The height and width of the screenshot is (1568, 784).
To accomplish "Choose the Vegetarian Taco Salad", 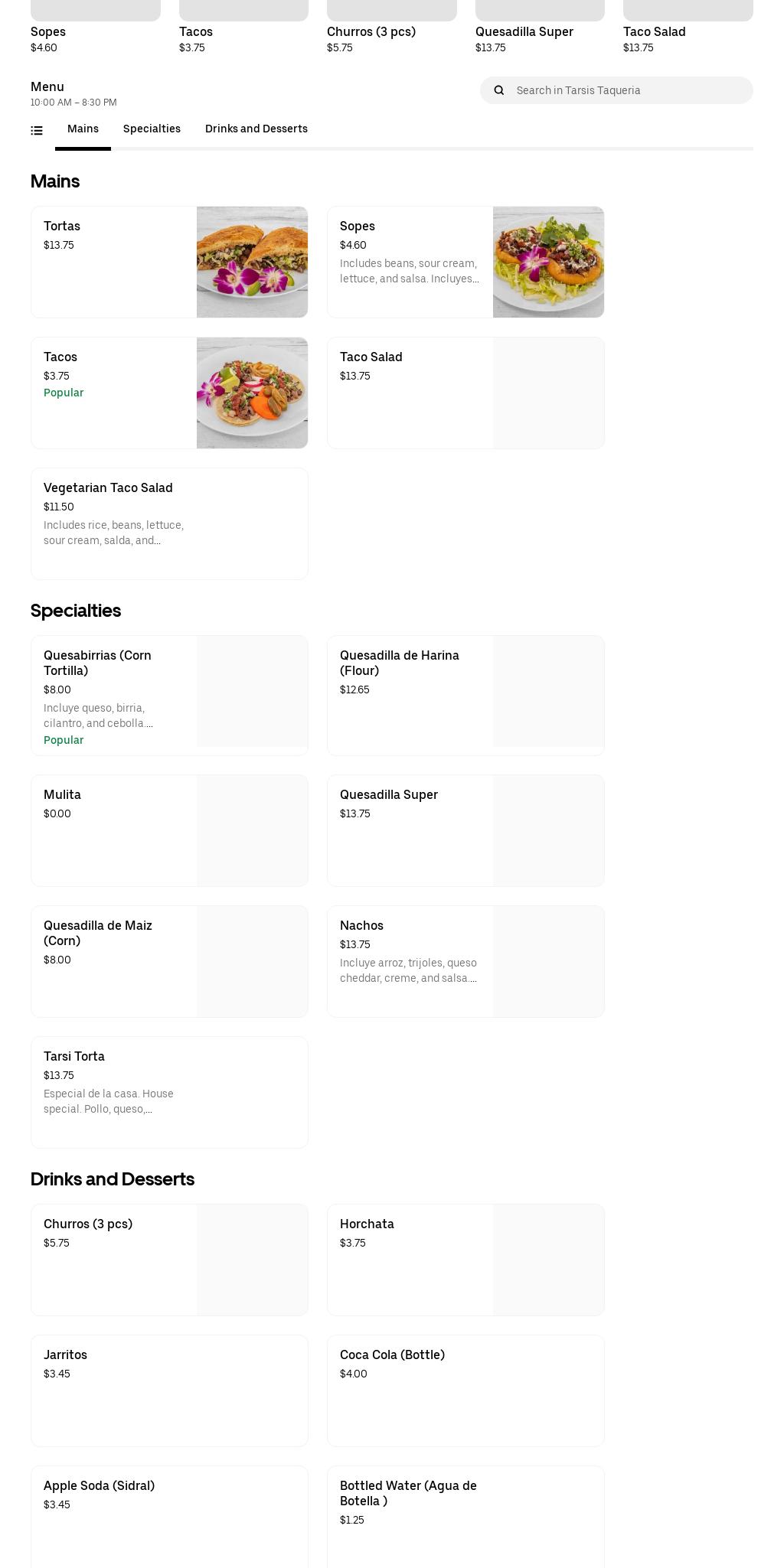I will [169, 523].
